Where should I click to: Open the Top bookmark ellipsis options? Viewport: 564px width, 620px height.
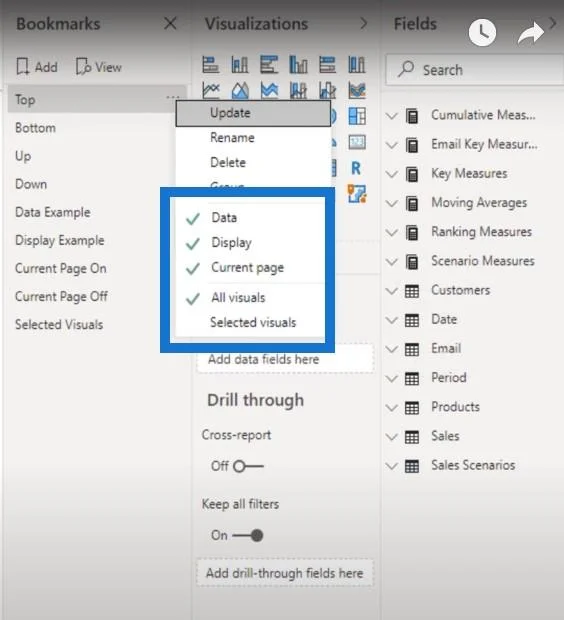coord(172,97)
